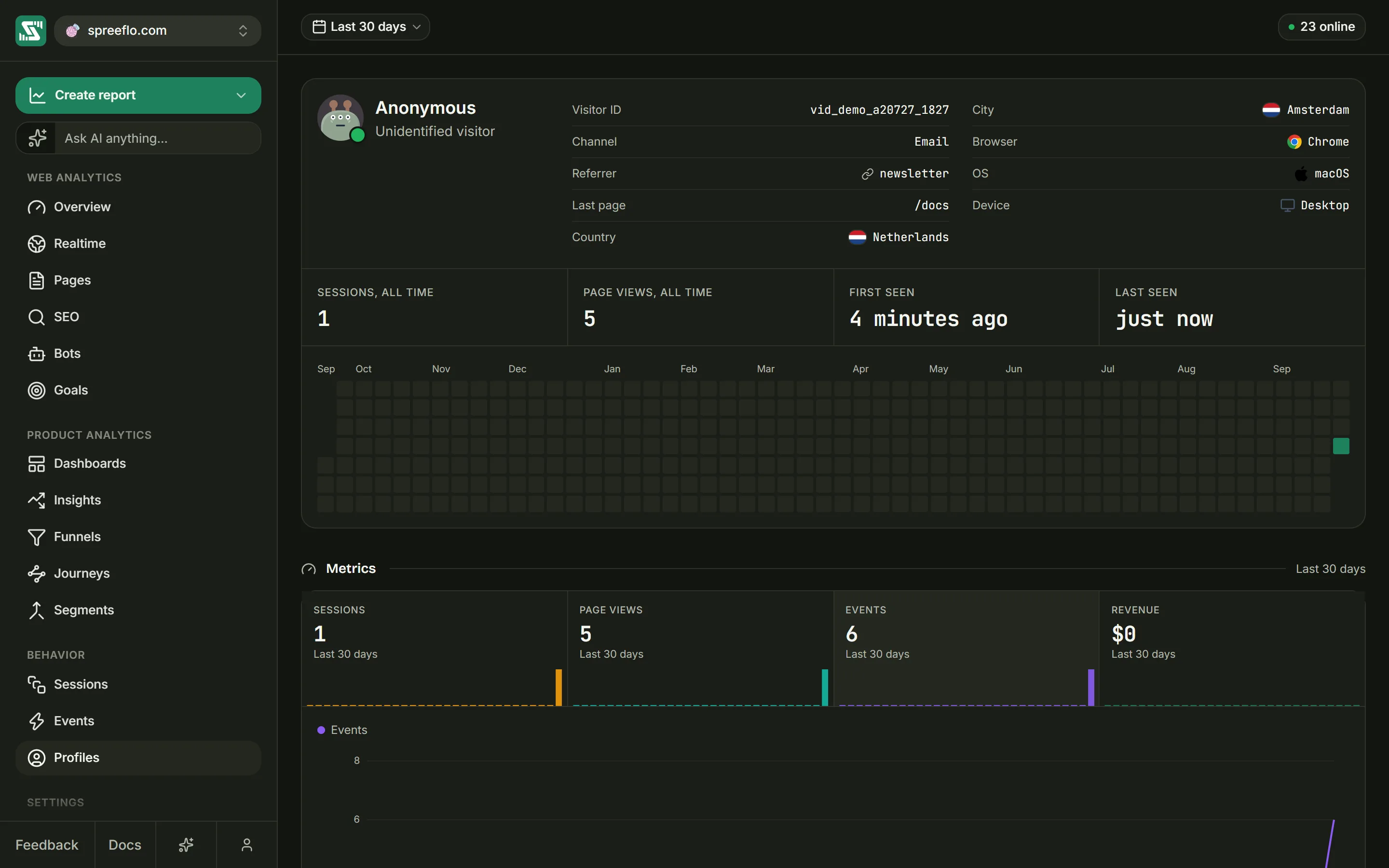Click the Events lightning icon
This screenshot has width=1389, height=868.
click(x=36, y=721)
